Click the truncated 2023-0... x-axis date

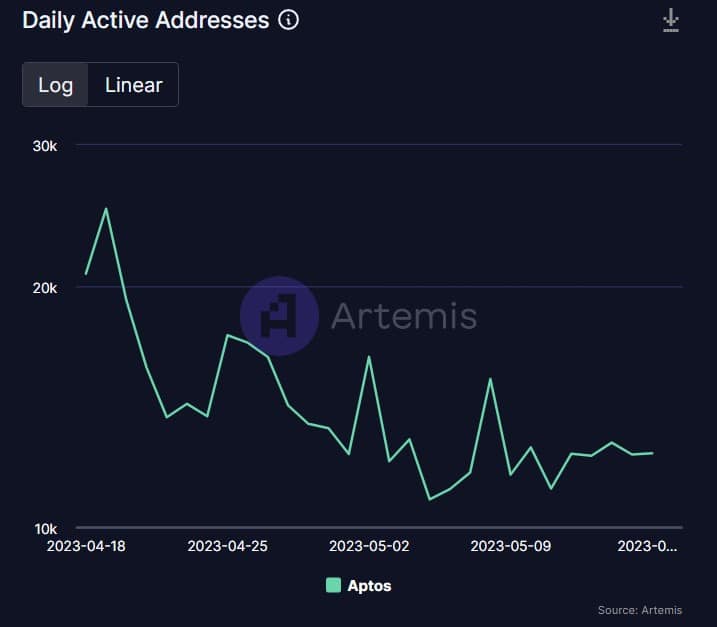point(647,546)
